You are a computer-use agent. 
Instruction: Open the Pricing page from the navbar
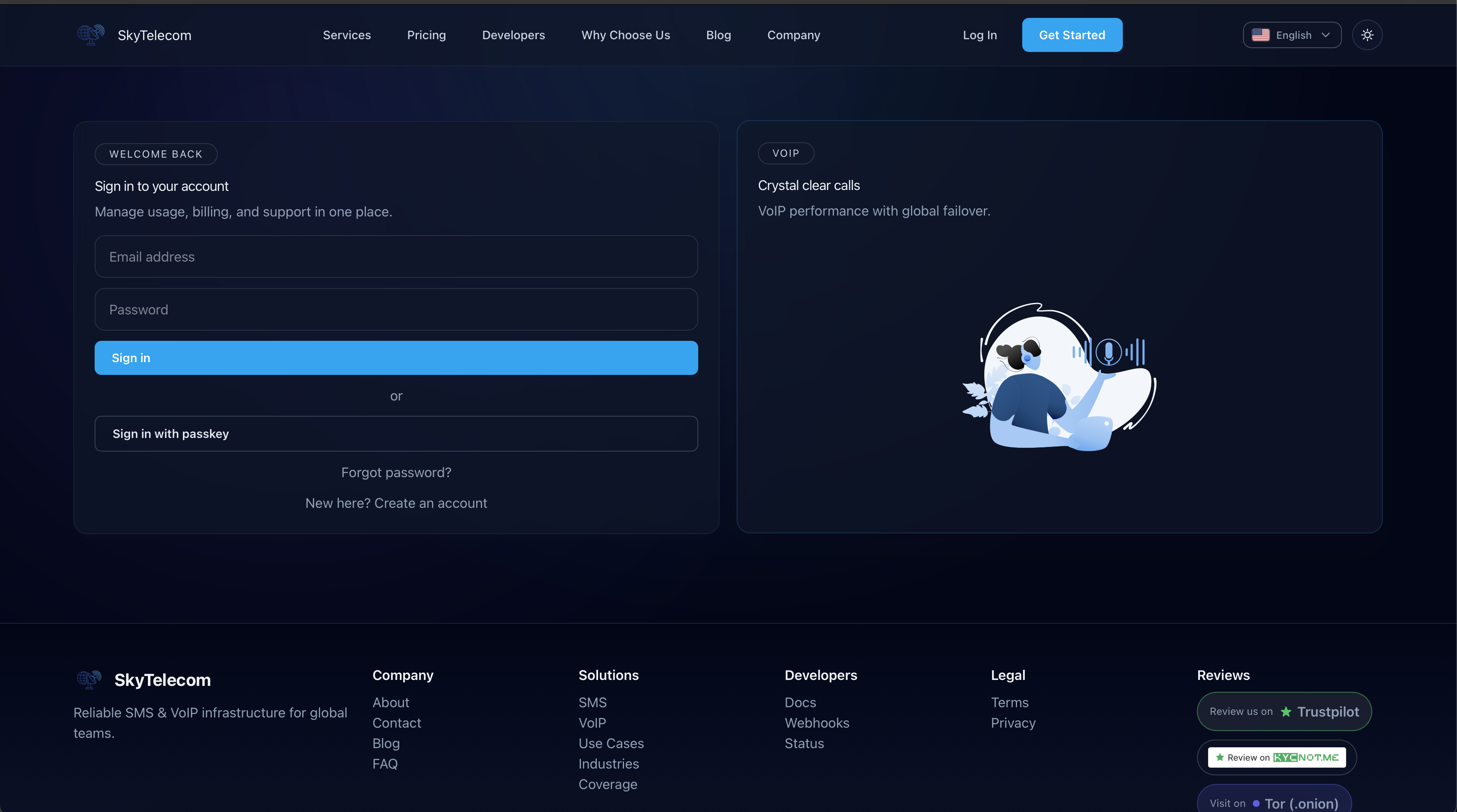[x=426, y=35]
